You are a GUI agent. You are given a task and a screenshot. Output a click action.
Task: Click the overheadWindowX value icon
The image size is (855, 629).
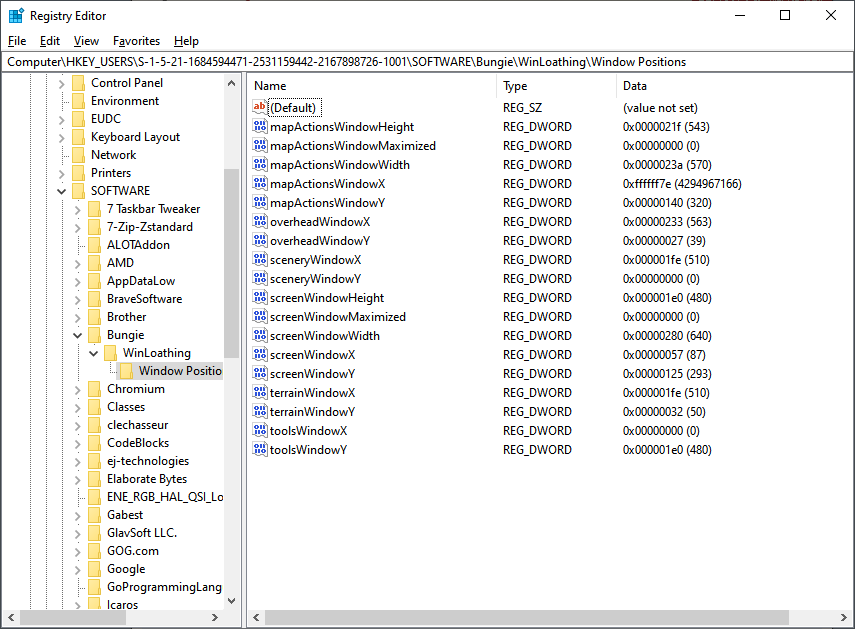[x=260, y=222]
